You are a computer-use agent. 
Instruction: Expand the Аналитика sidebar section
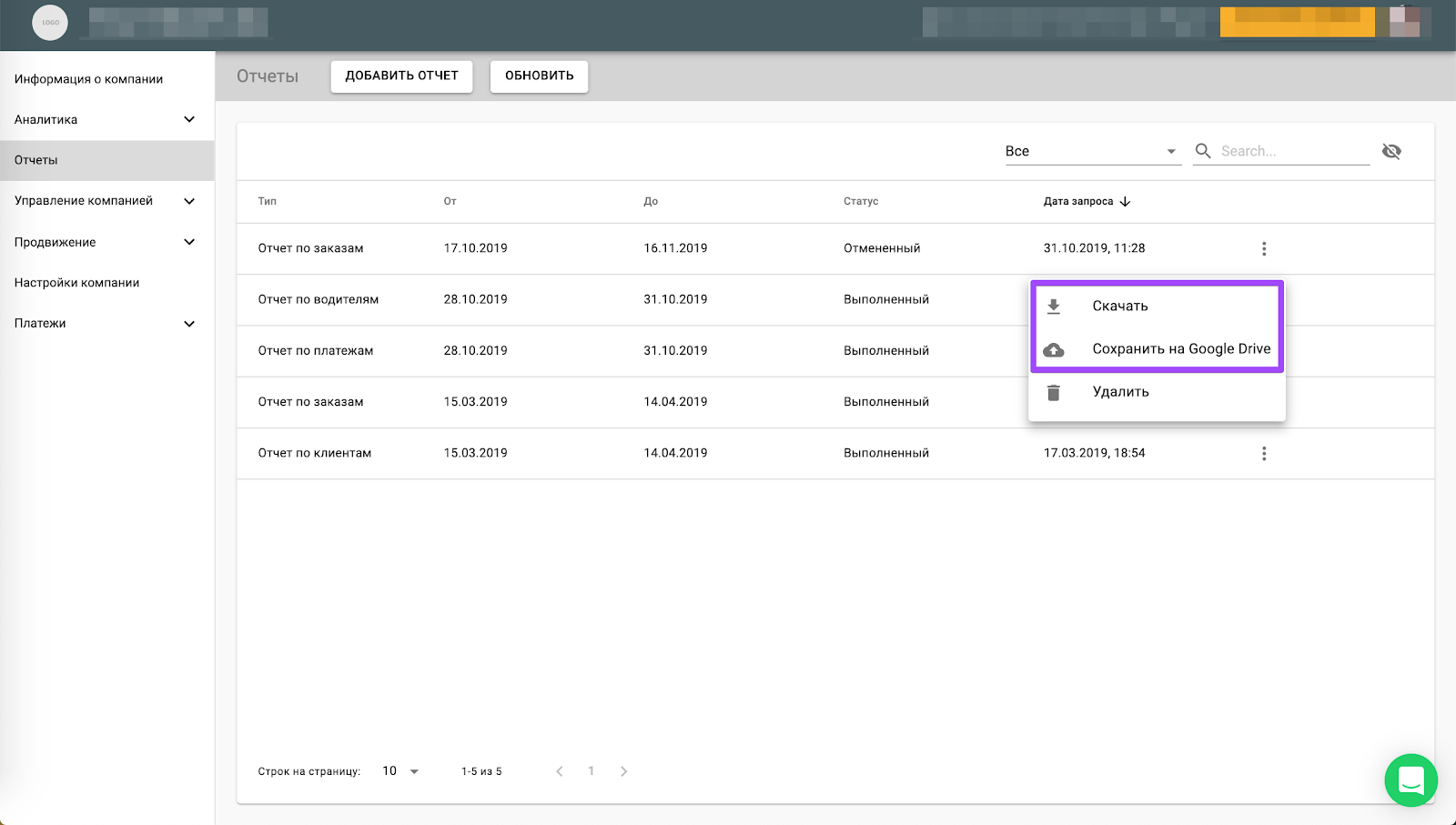pos(189,119)
